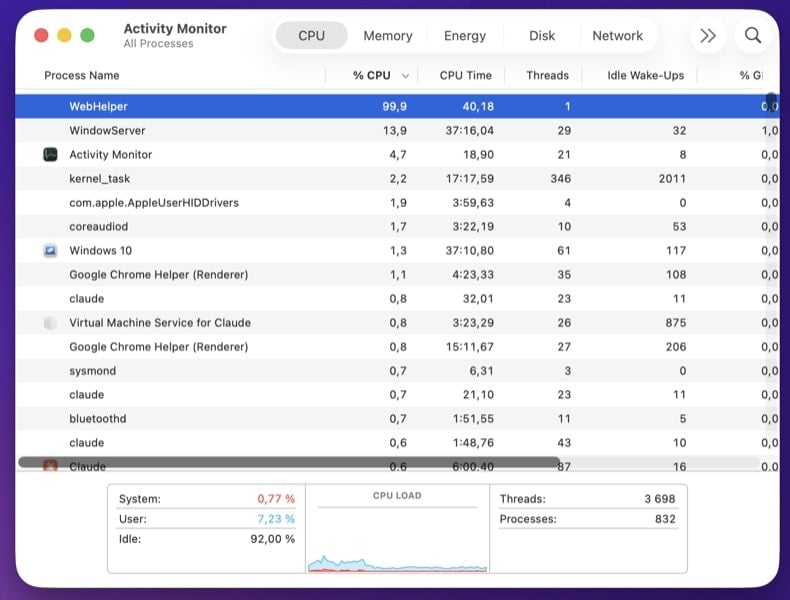
Task: Sort by % CPU column header
Action: [x=371, y=76]
